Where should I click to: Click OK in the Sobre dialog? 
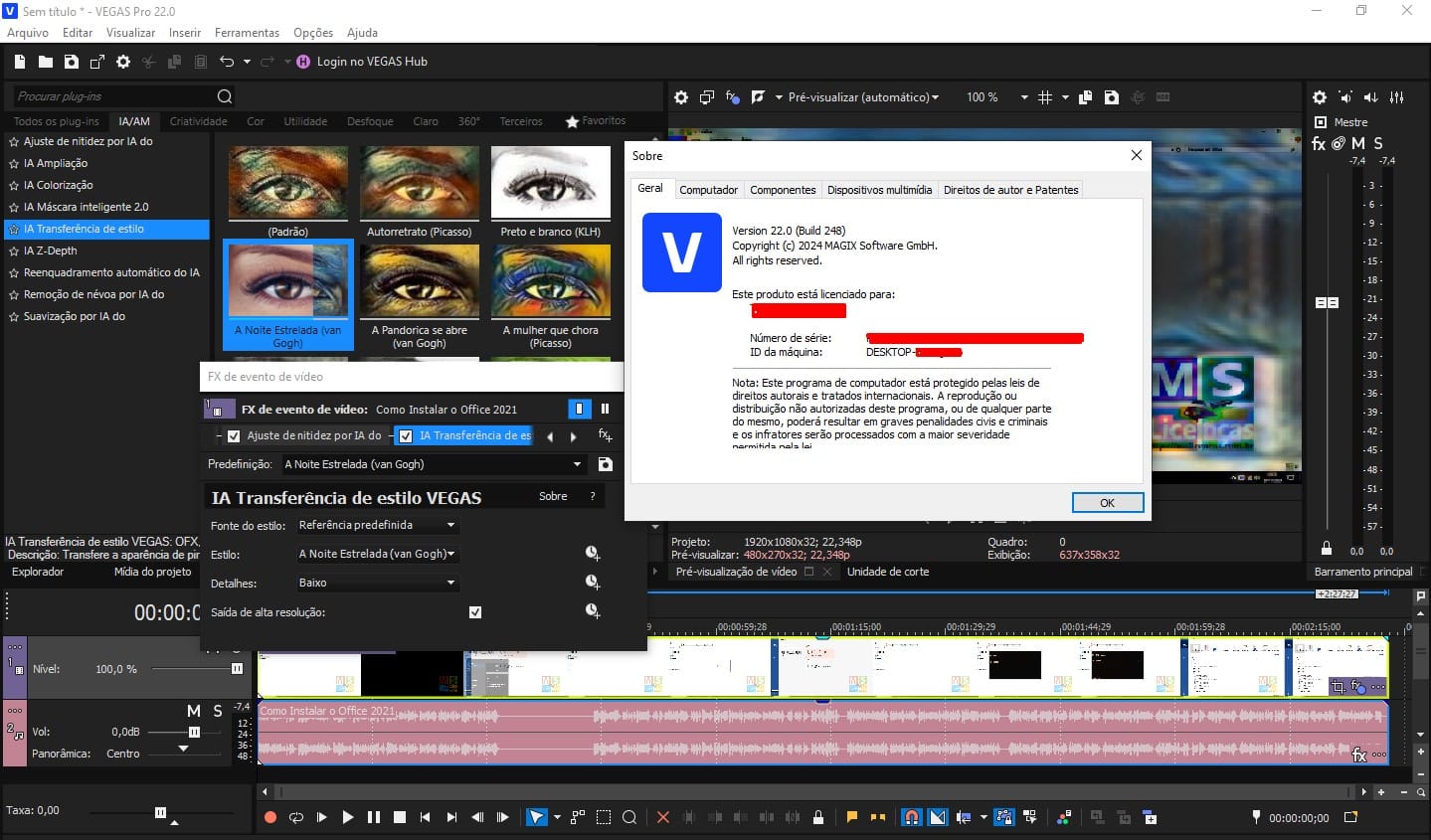tap(1106, 503)
